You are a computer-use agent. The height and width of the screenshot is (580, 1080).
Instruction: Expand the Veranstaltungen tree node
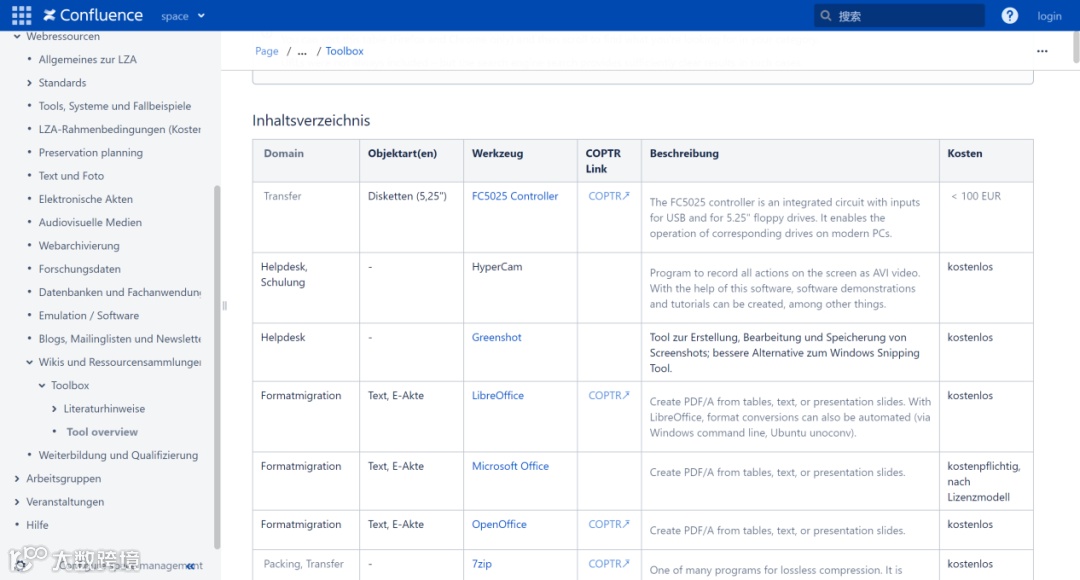tap(17, 502)
